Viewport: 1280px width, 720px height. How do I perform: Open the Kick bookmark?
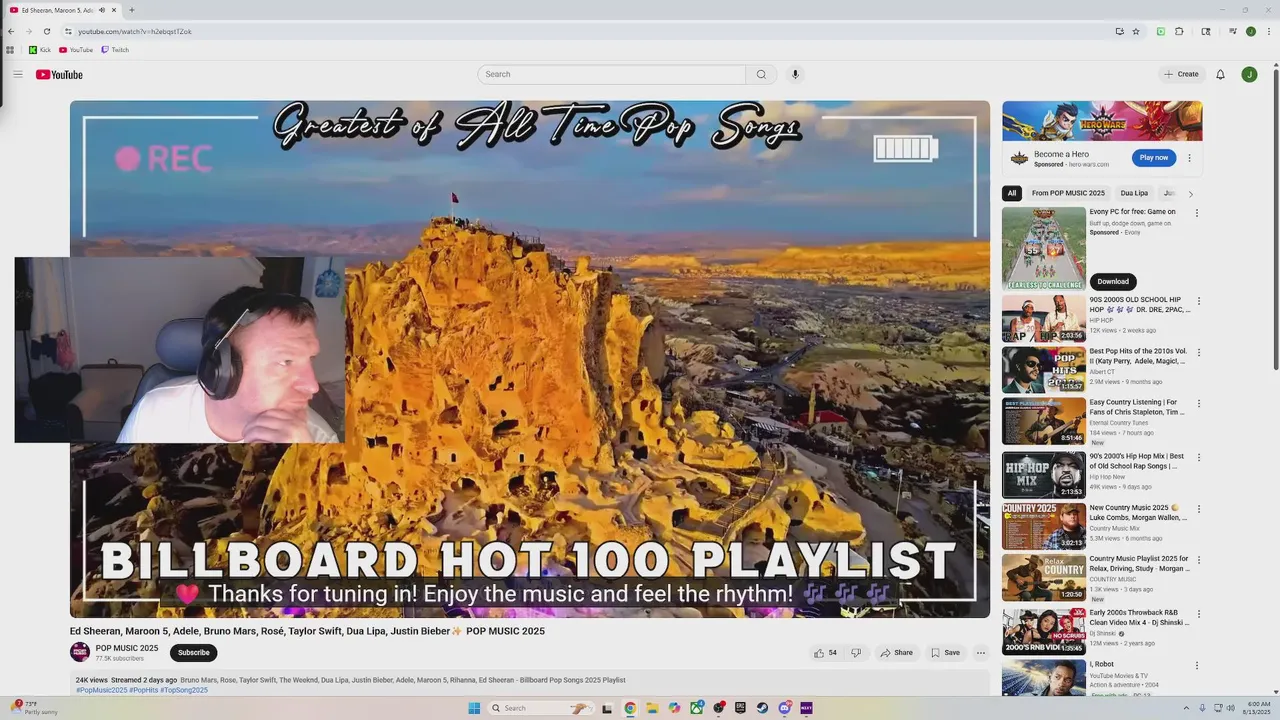[x=40, y=50]
